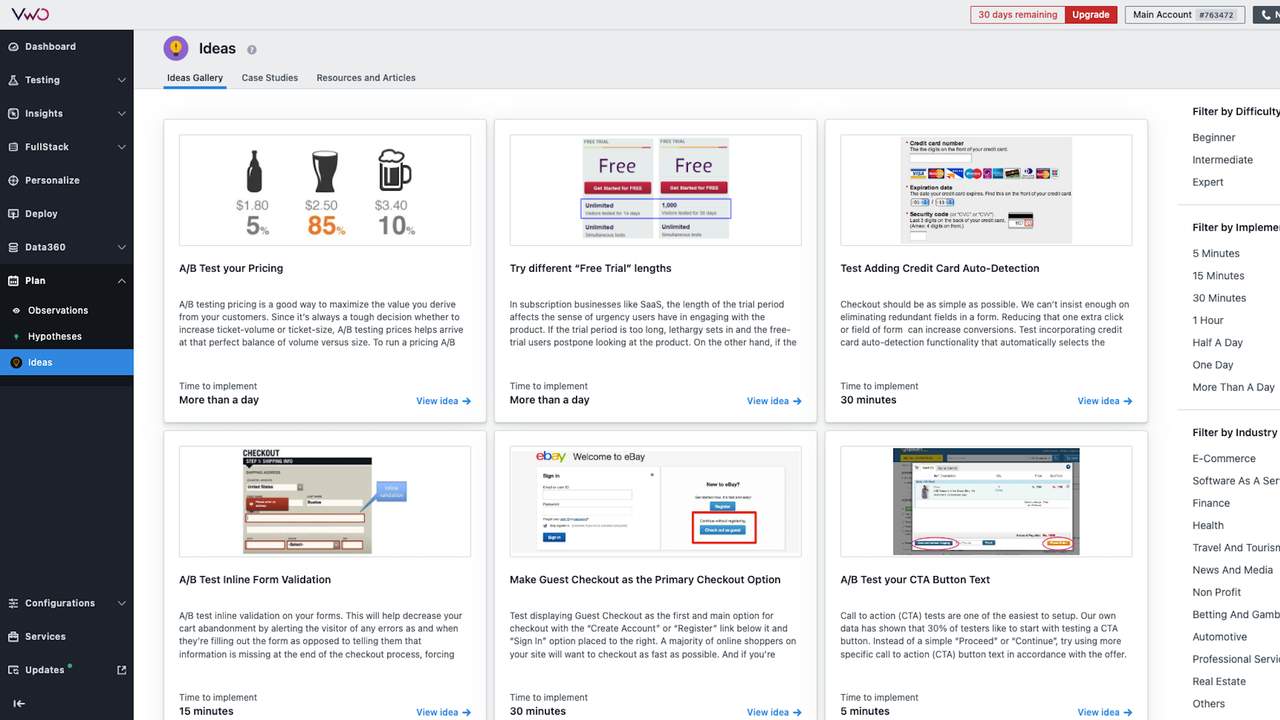View idea for Free Trial lengths
The height and width of the screenshot is (720, 1280).
point(774,401)
